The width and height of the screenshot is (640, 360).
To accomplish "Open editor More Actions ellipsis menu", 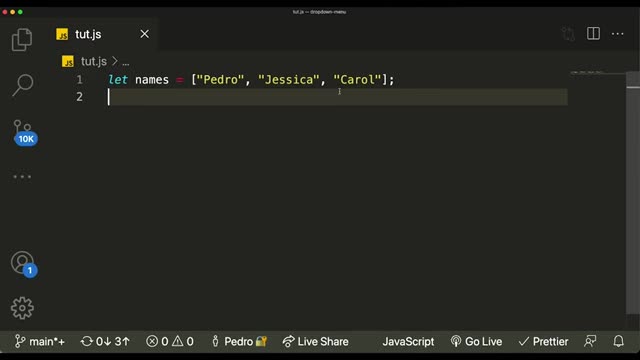I will tap(618, 34).
